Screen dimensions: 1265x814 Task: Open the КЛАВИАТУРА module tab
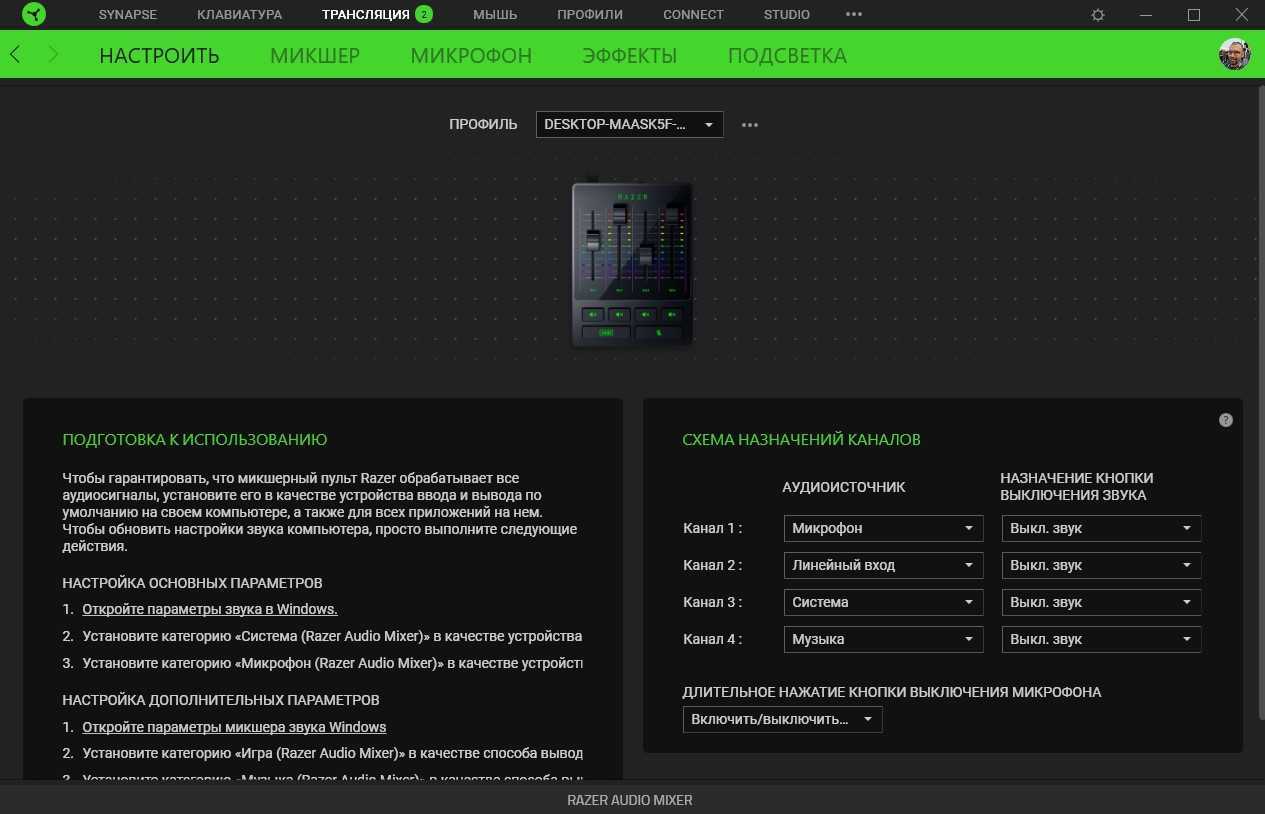click(x=239, y=15)
